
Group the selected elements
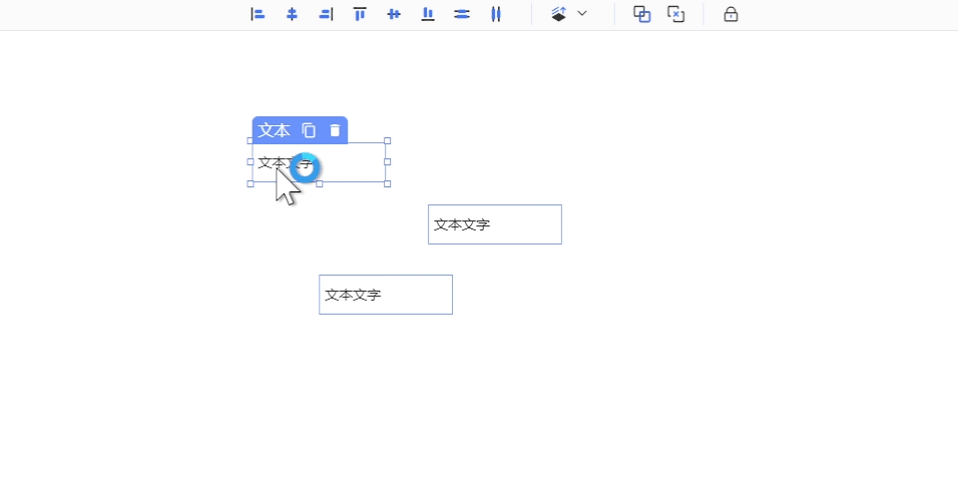[642, 14]
